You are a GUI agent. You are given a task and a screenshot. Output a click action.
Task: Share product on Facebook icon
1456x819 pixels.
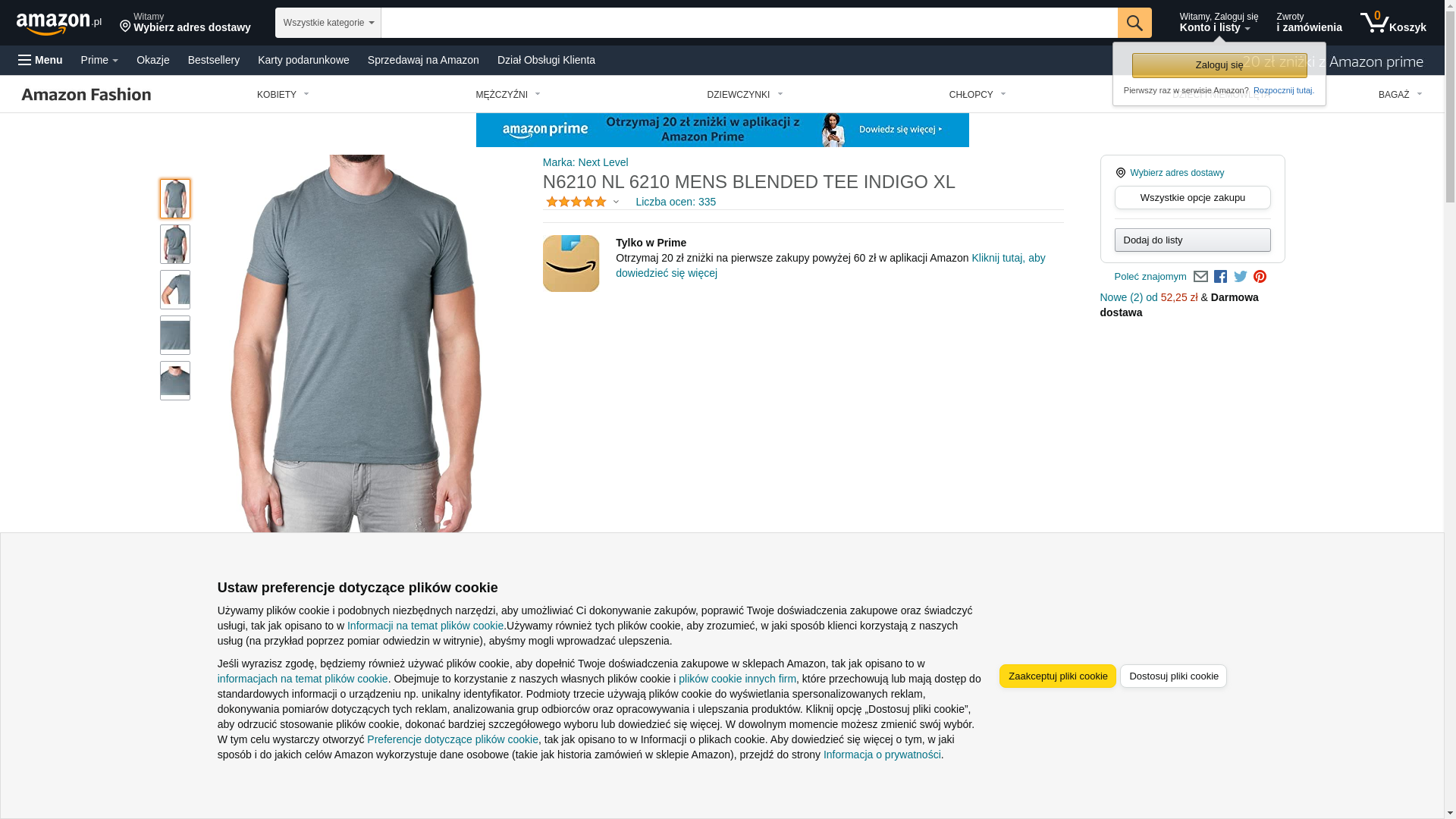1220,277
